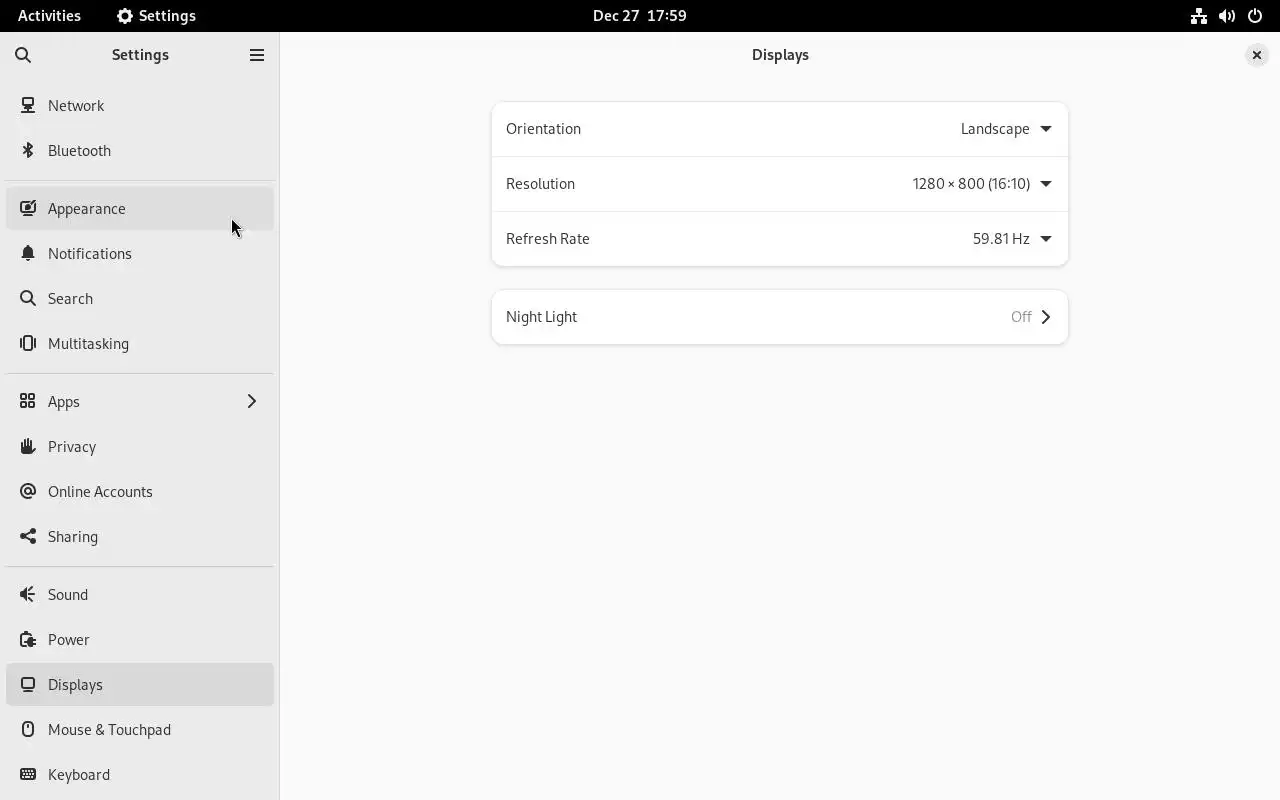Close the Settings window

pos(1257,55)
